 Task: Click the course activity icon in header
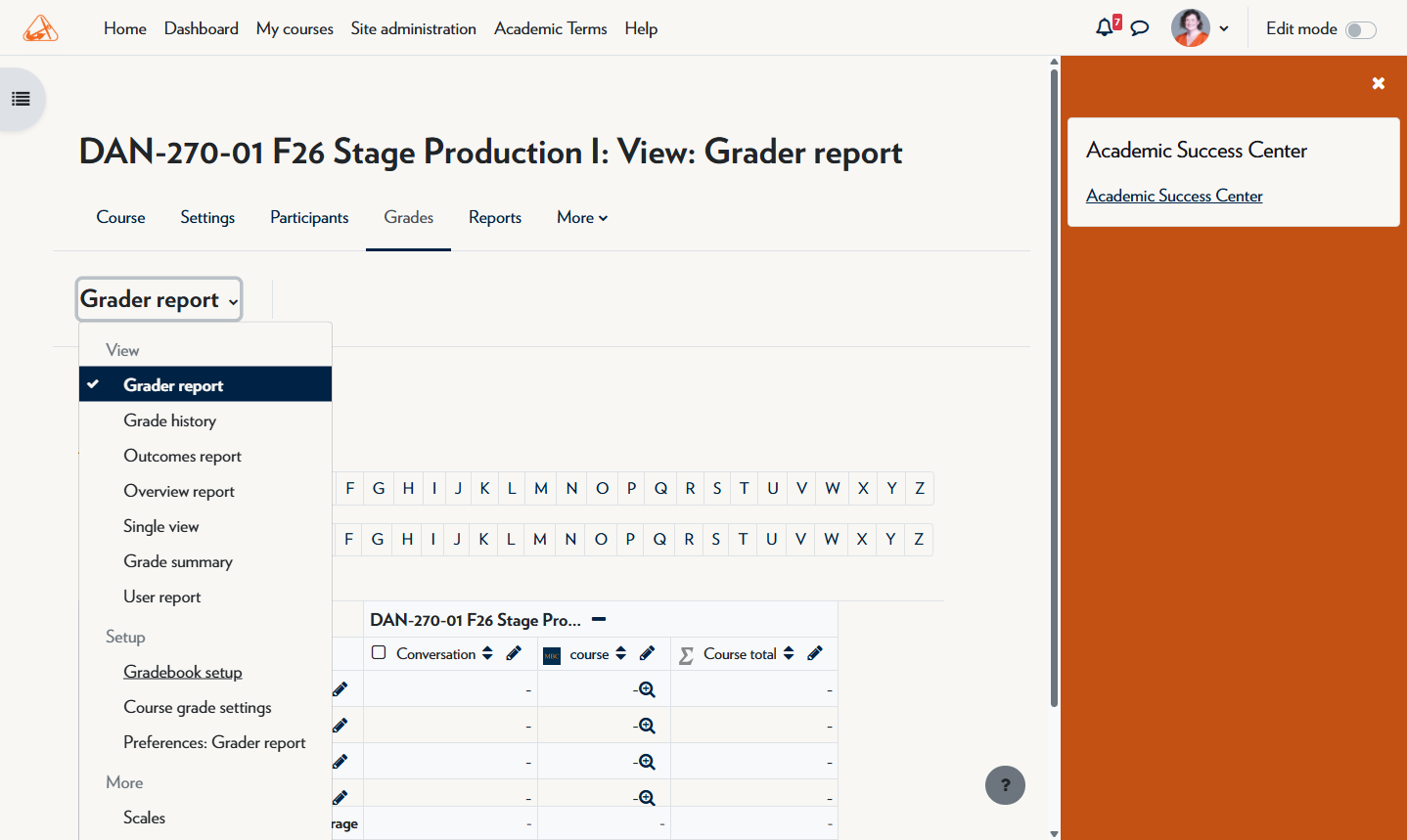coord(552,655)
